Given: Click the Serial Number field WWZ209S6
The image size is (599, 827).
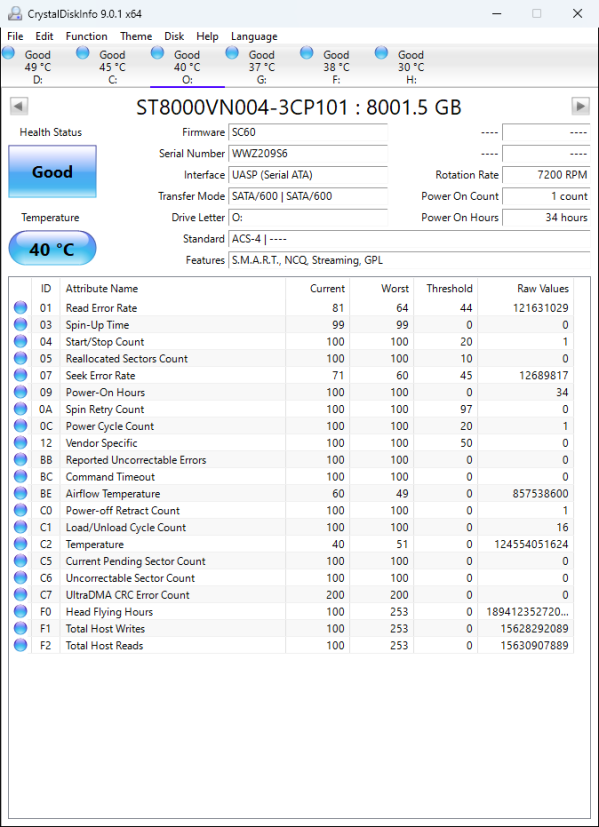Looking at the screenshot, I should point(308,153).
